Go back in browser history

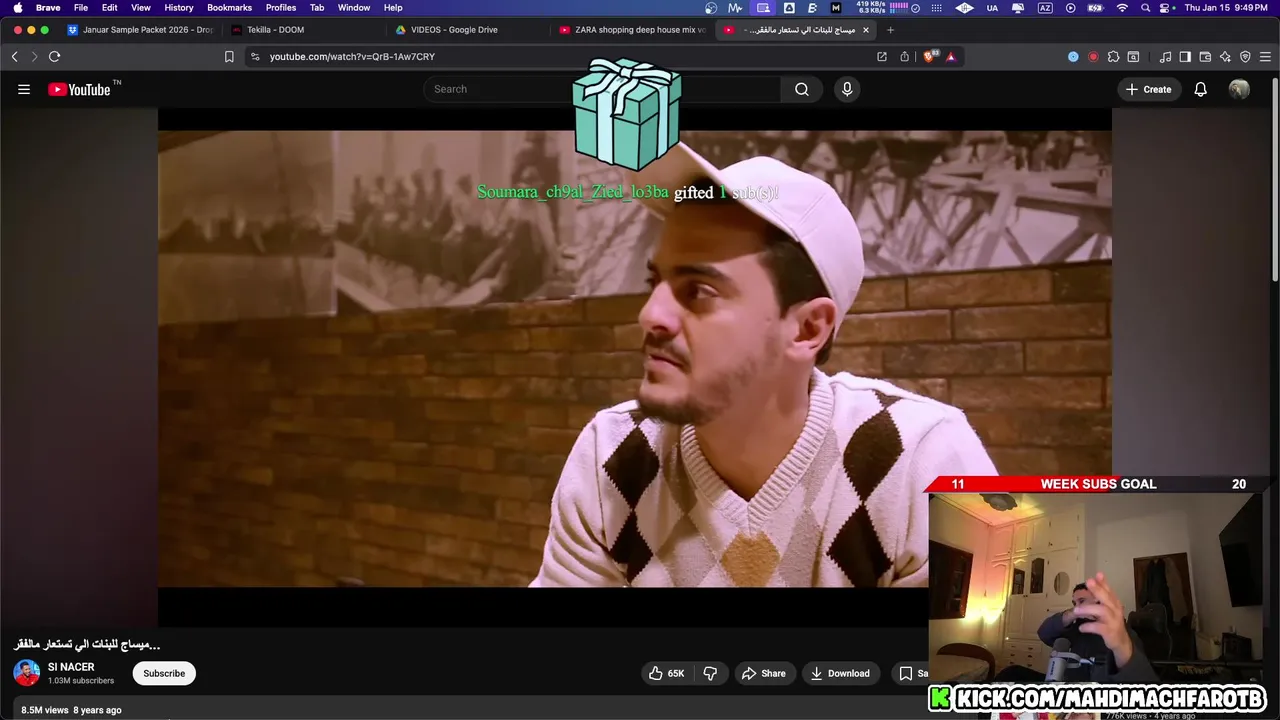coord(14,57)
